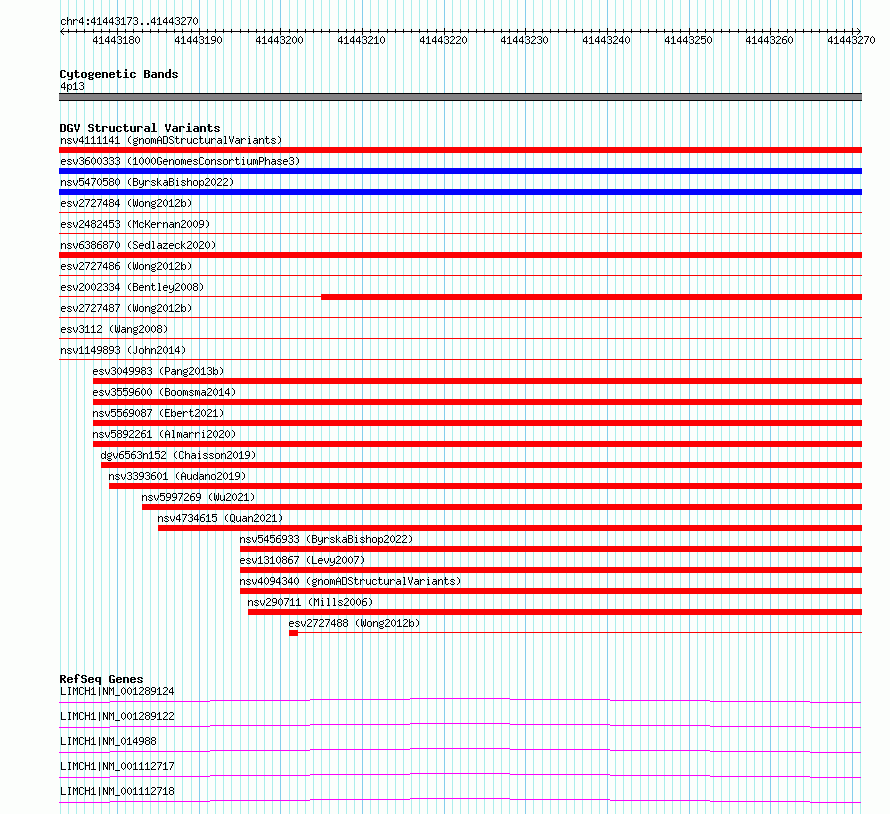The image size is (890, 814).
Task: Click ruler position 41443200
Action: [x=279, y=40]
